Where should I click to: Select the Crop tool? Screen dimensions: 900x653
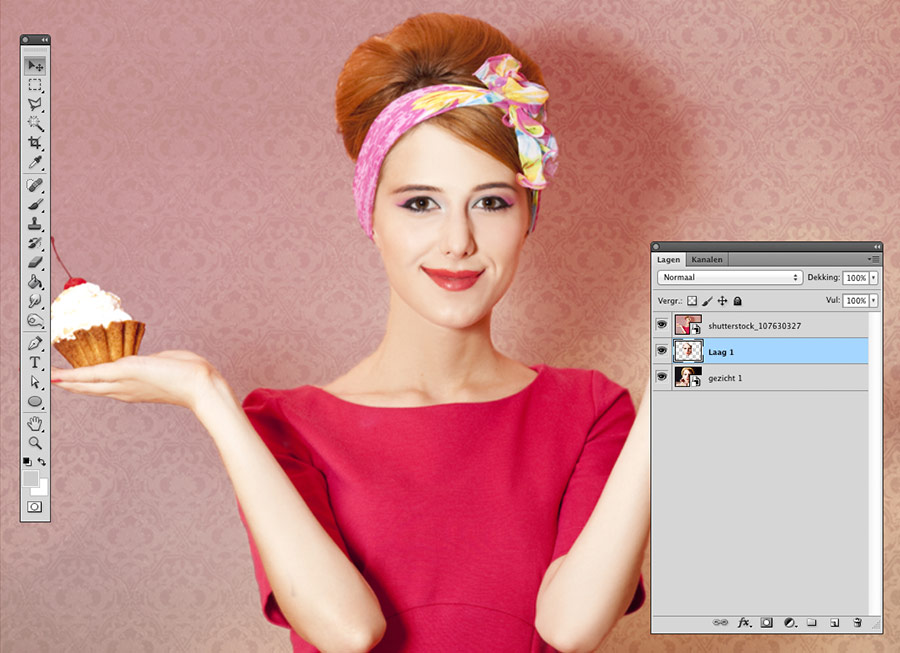coord(35,142)
